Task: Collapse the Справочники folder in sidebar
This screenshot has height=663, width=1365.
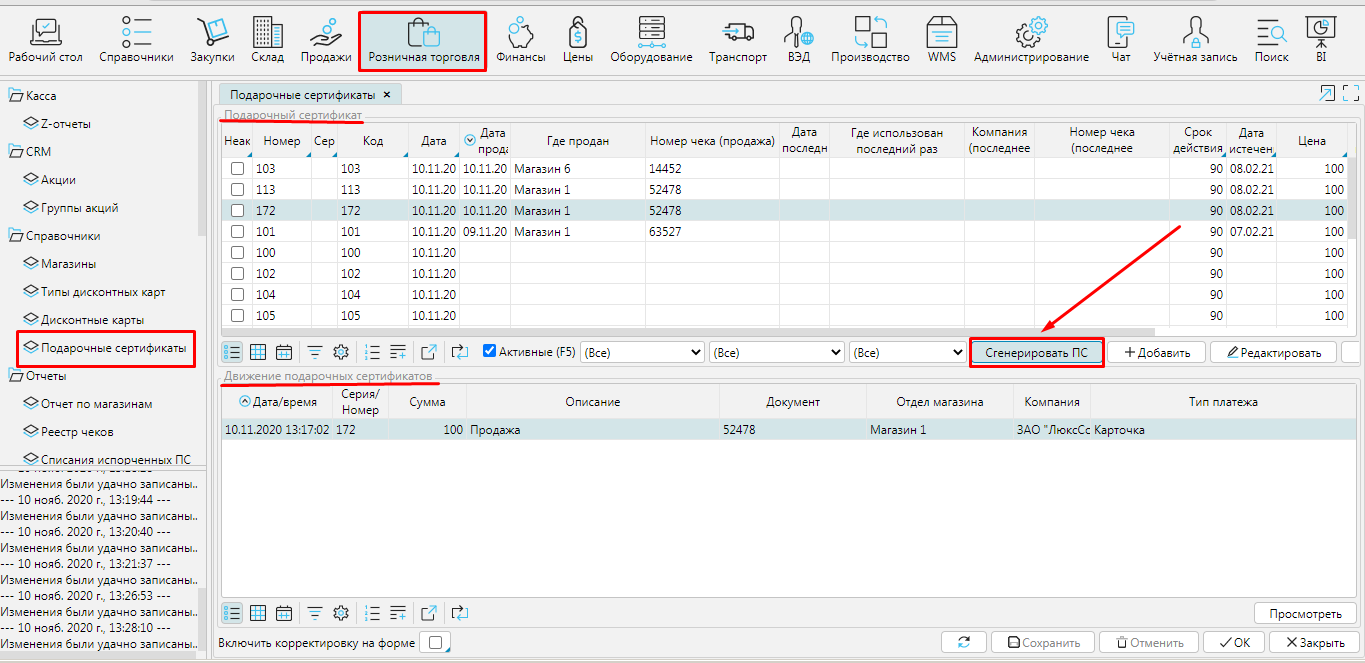Action: pyautogui.click(x=16, y=236)
